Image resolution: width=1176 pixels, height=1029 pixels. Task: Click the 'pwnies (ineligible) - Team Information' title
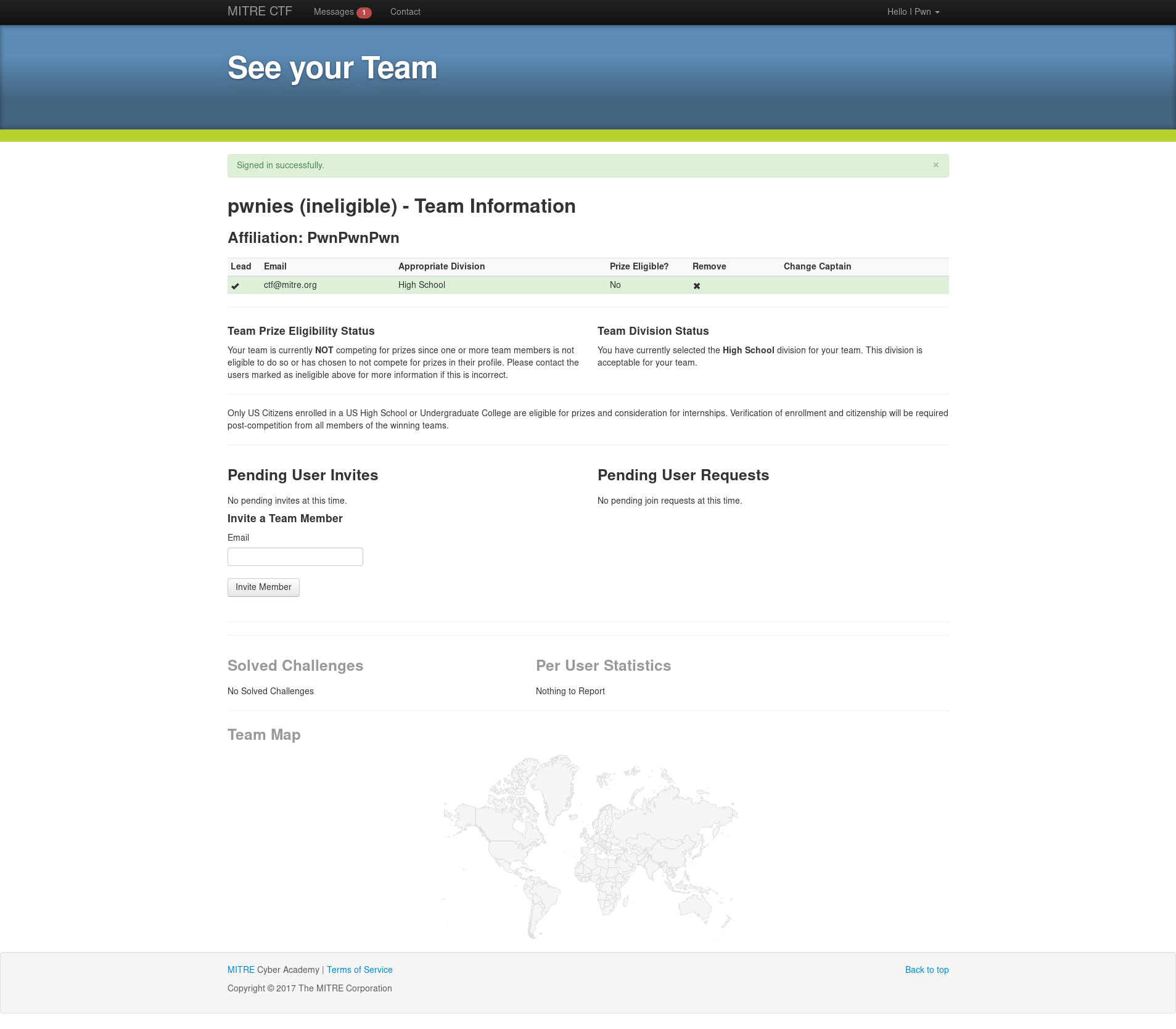pyautogui.click(x=401, y=206)
